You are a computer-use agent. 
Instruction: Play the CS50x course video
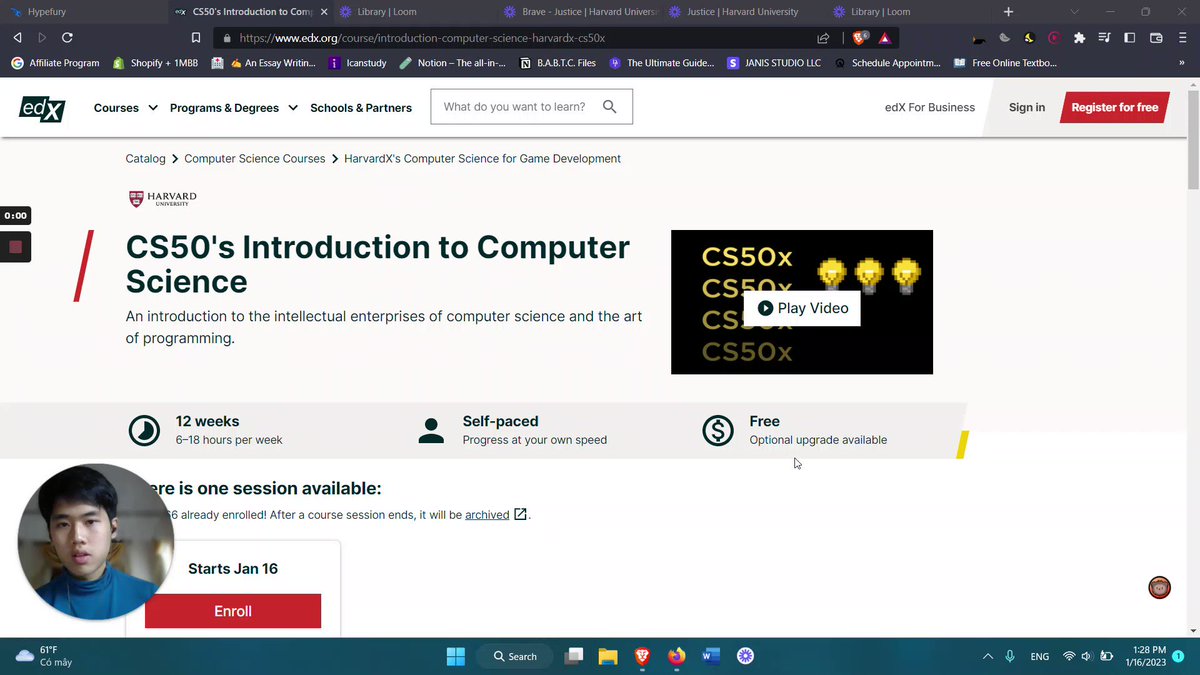pyautogui.click(x=802, y=308)
